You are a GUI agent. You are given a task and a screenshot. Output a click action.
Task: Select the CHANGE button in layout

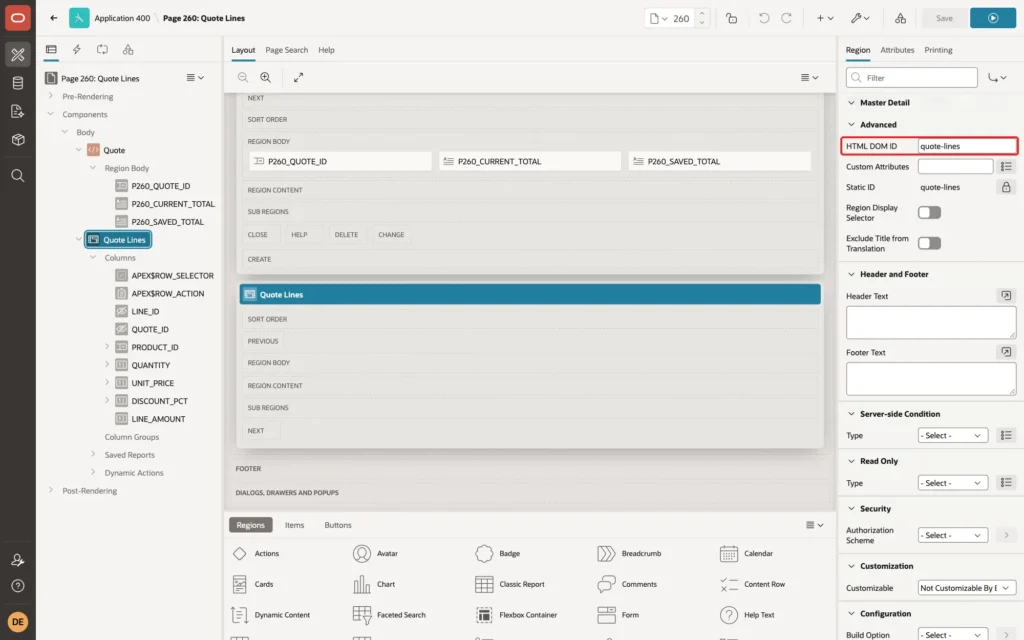coord(391,234)
